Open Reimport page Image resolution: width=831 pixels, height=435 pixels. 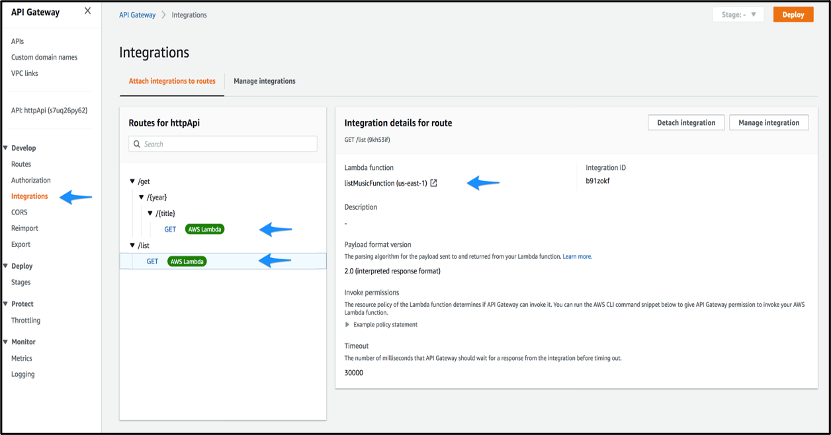(x=25, y=228)
